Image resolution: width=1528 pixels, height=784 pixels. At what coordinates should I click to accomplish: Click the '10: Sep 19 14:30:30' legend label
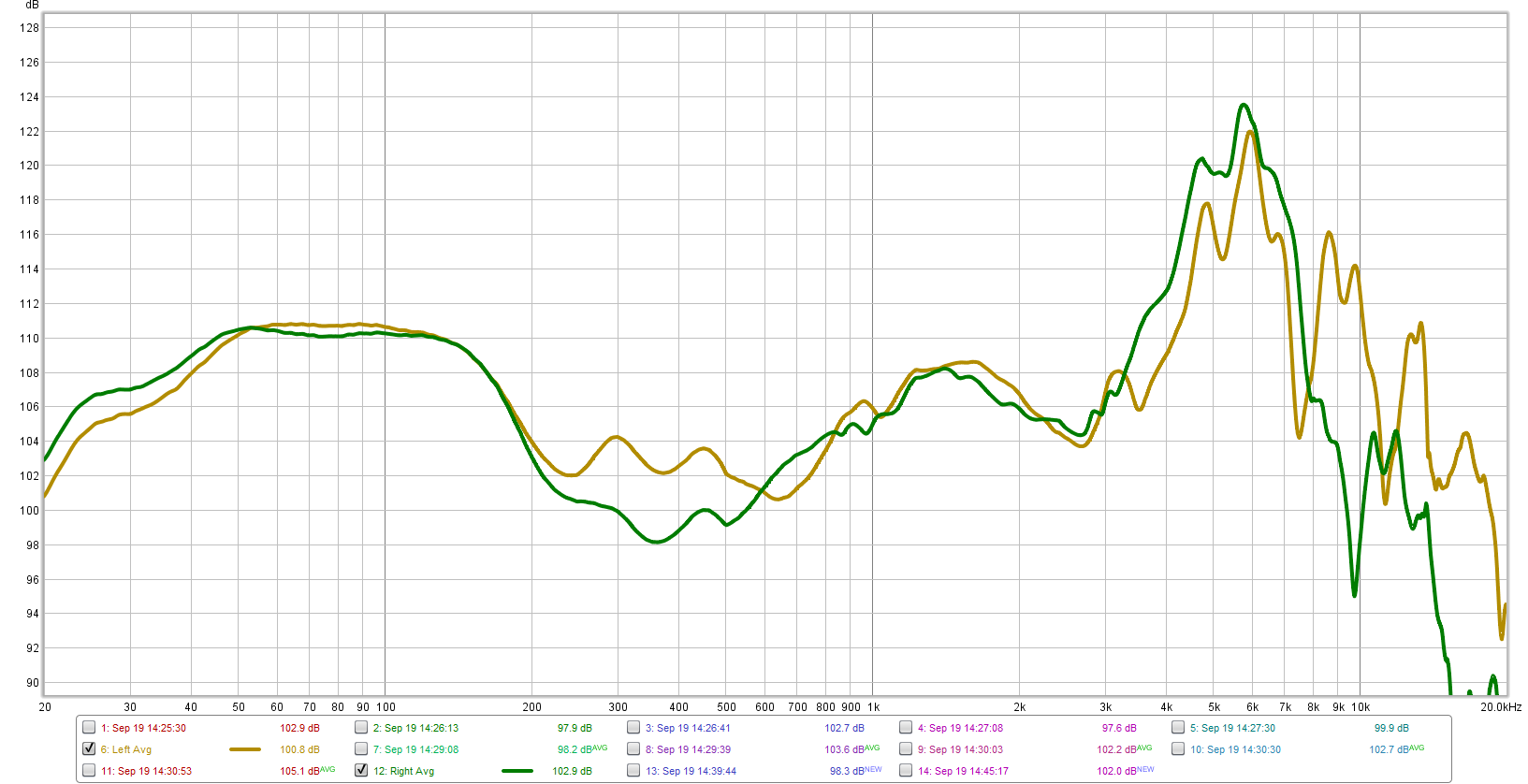point(1235,749)
